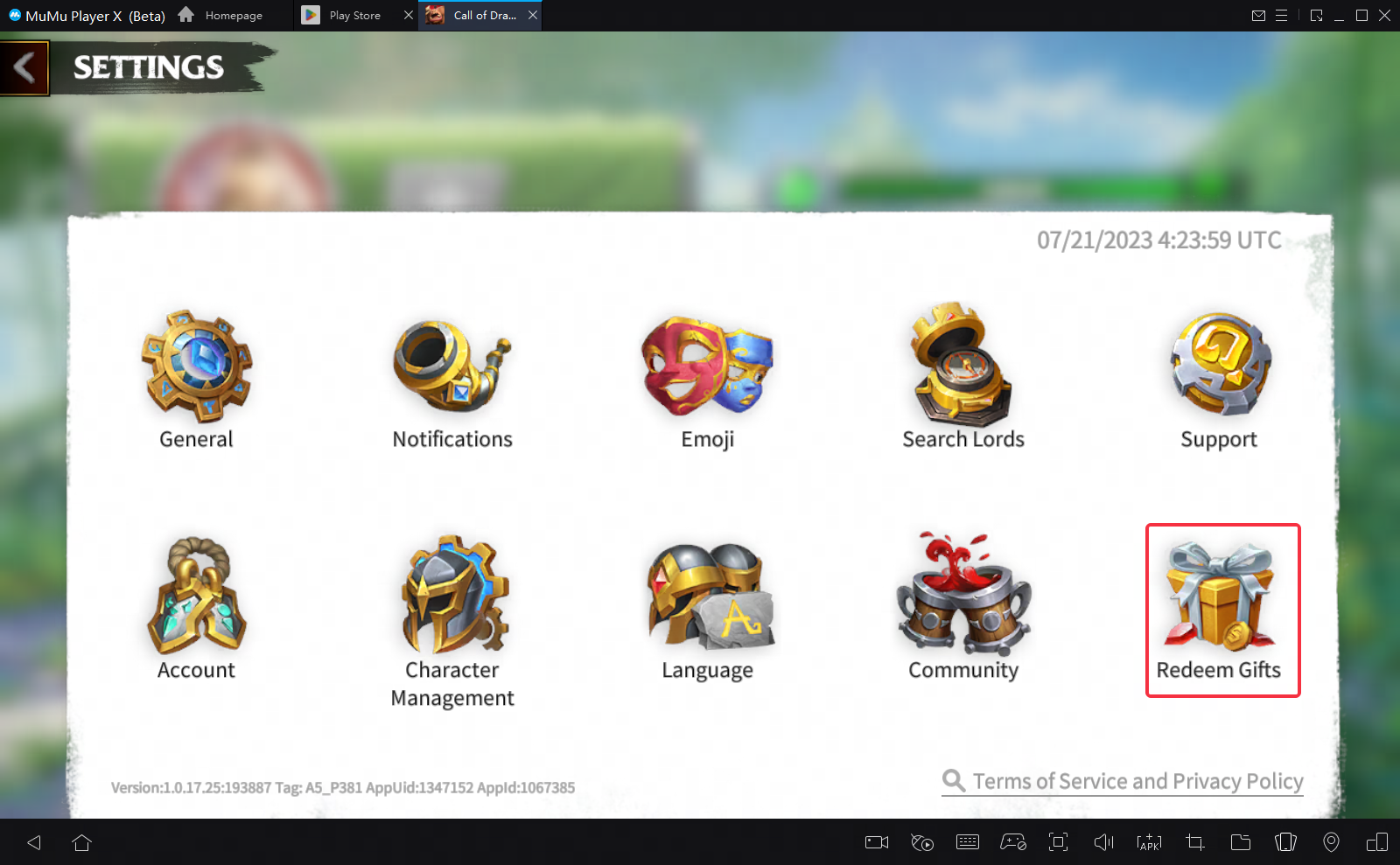
Task: Click the Redeem Gifts label
Action: 1219,670
